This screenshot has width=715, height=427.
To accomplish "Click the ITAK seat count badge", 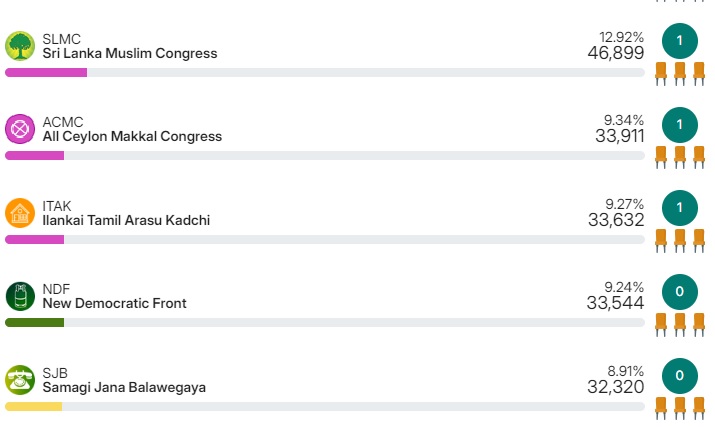I will pyautogui.click(x=679, y=208).
